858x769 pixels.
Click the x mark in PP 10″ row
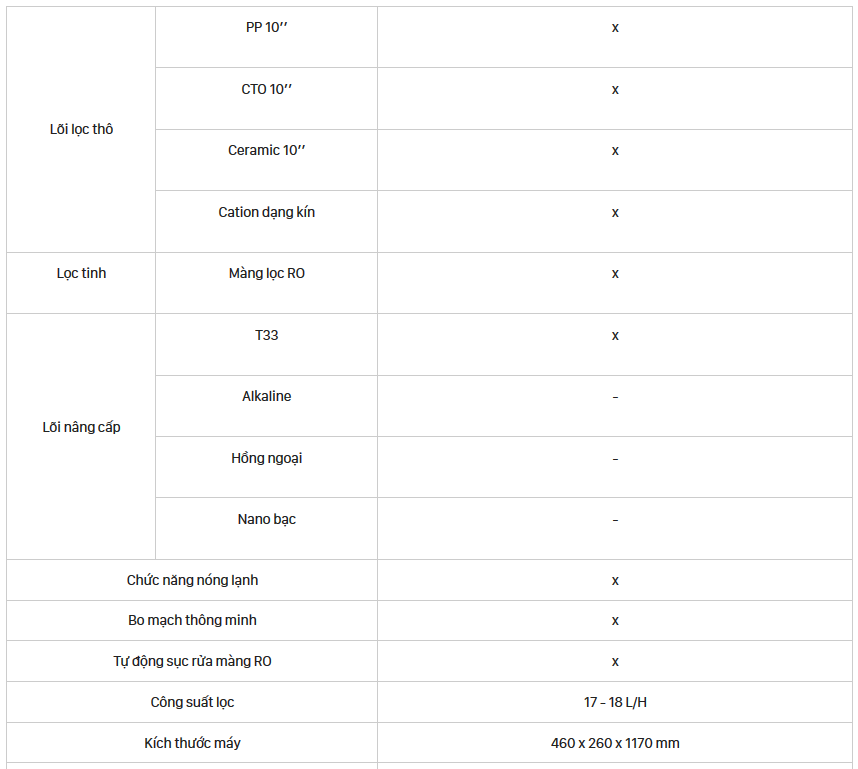(615, 28)
